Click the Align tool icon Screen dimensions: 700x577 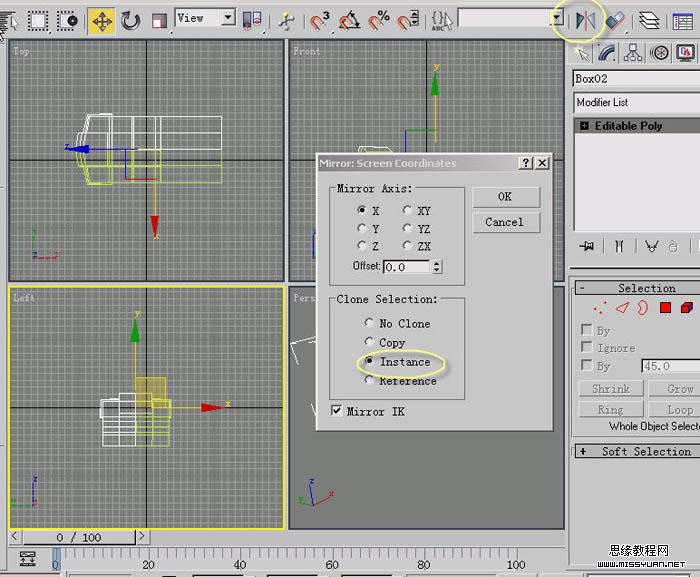(615, 21)
